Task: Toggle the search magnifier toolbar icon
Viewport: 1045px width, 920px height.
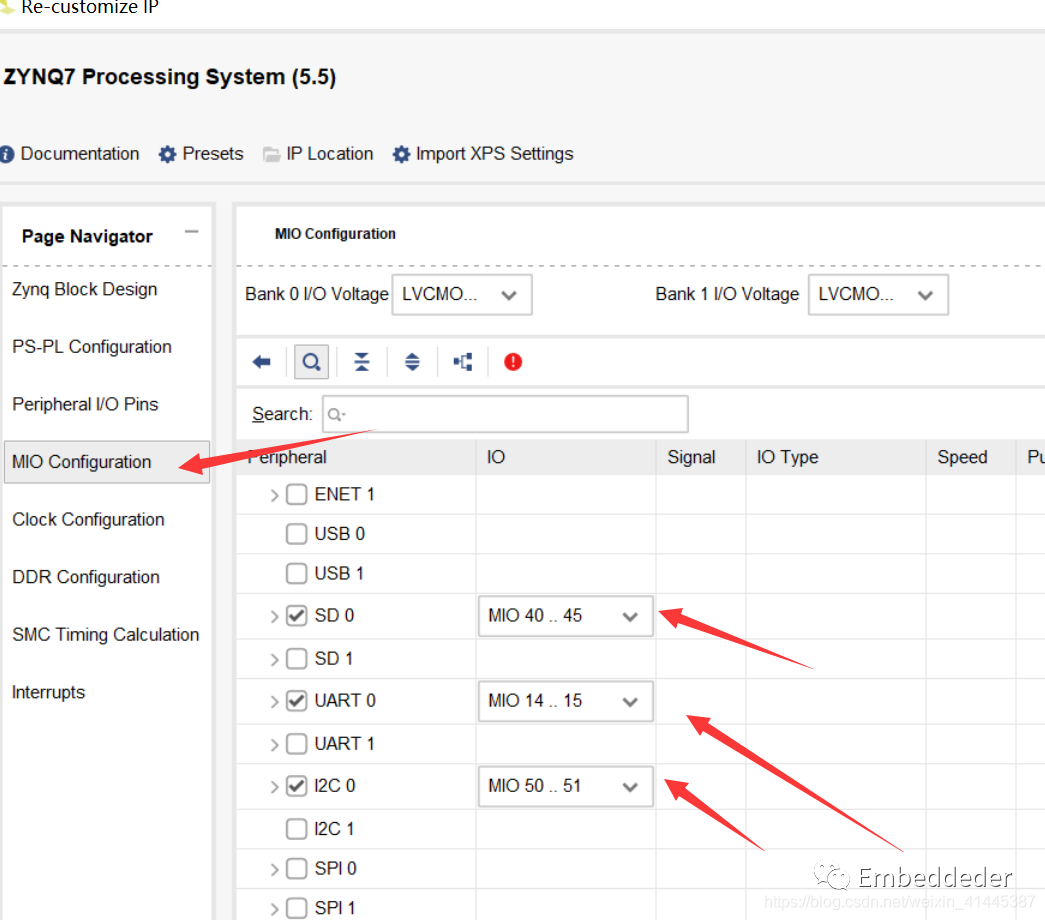Action: pos(312,362)
